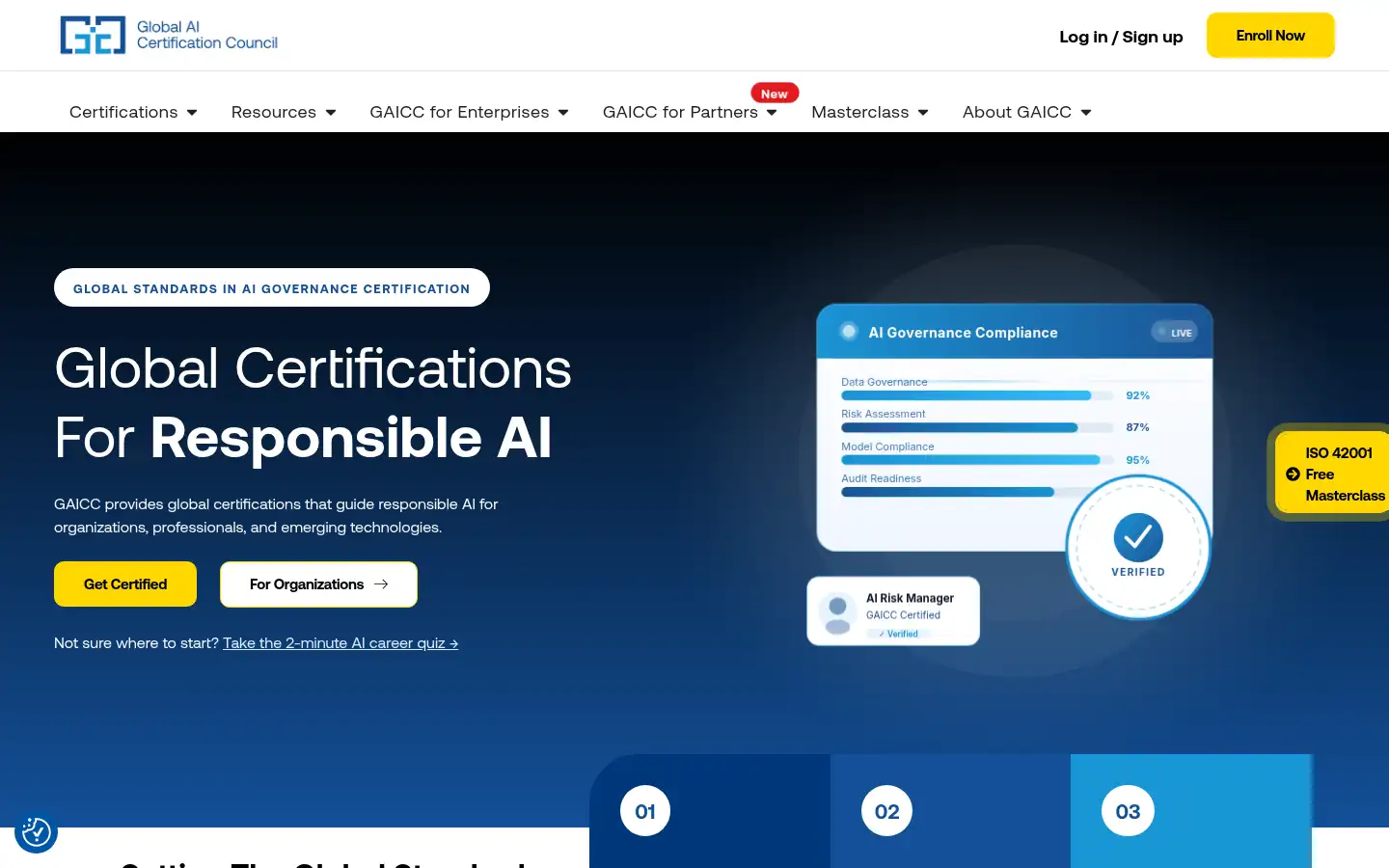Expand GAICC for Enterprises dropdown arrow
This screenshot has height=868, width=1389.
point(563,113)
